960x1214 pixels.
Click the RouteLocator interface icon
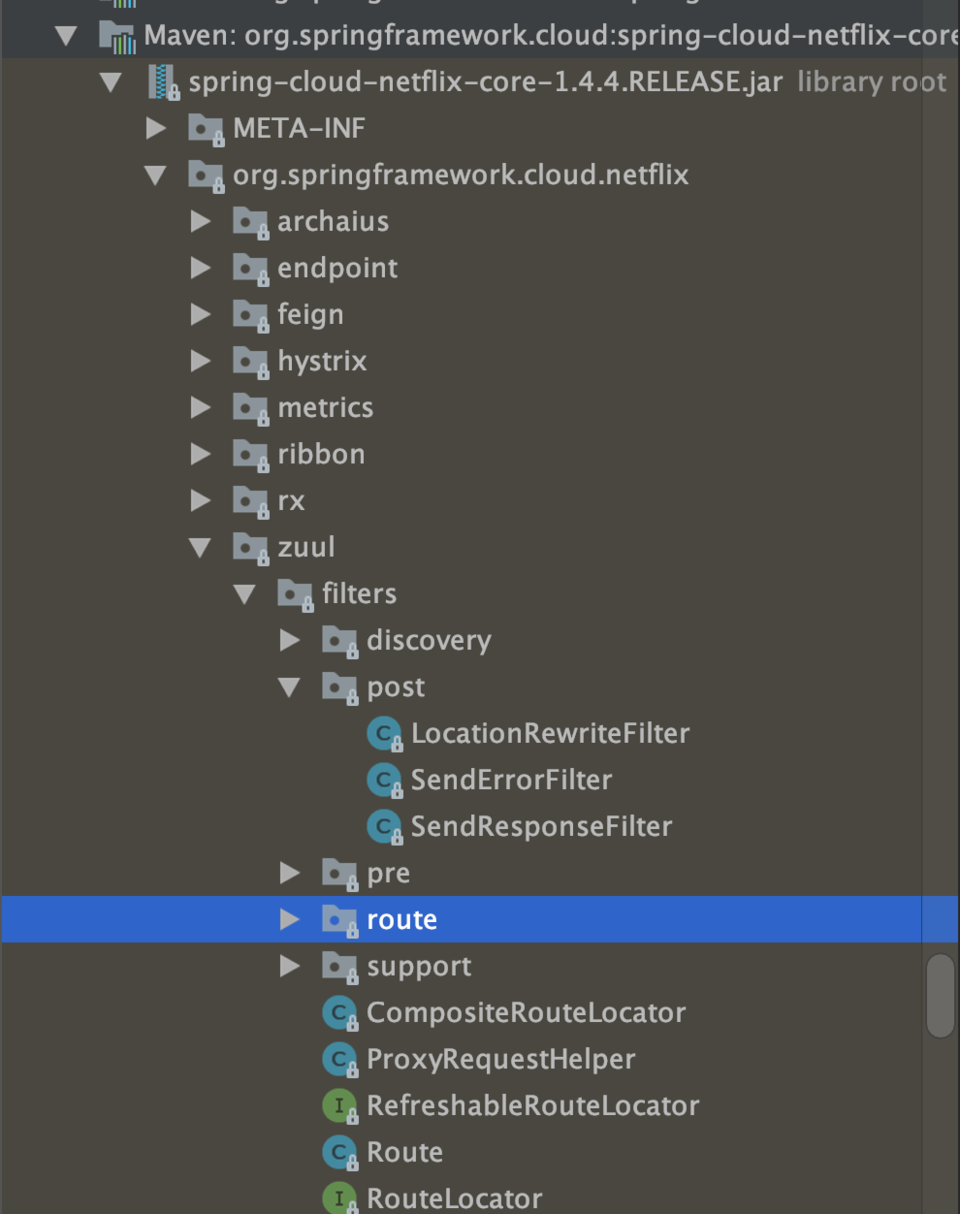340,1198
